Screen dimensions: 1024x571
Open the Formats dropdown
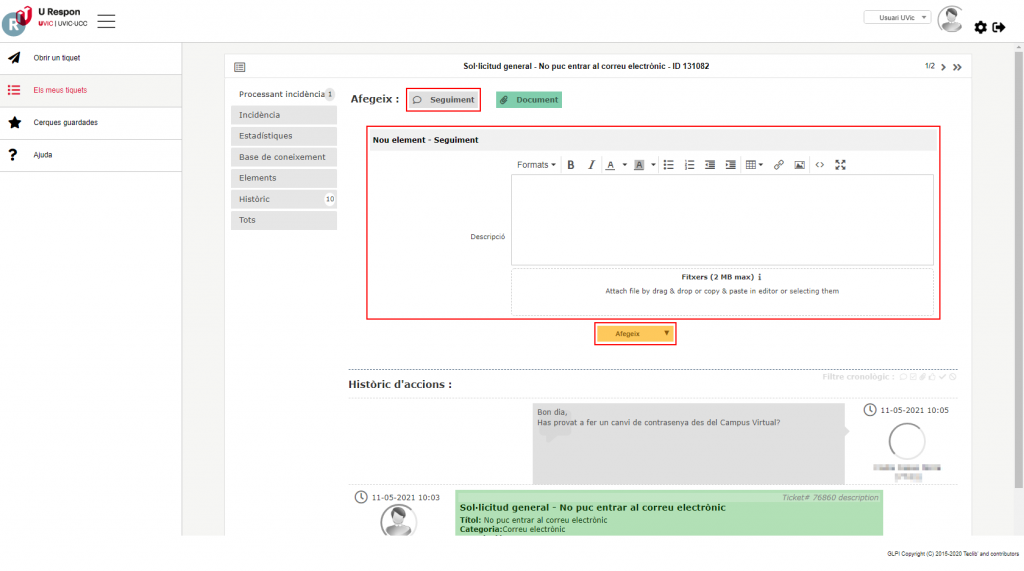point(537,165)
